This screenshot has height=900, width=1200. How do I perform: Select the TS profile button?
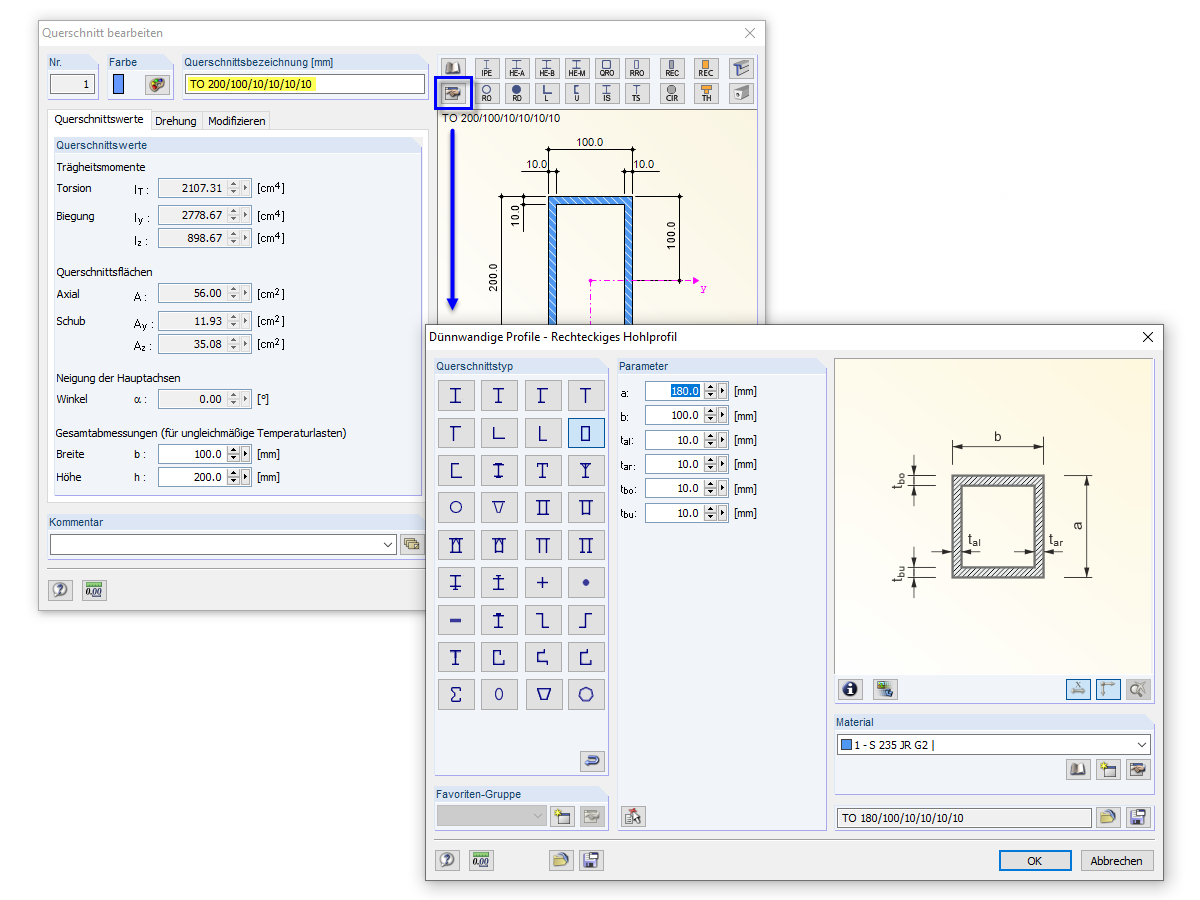637,93
